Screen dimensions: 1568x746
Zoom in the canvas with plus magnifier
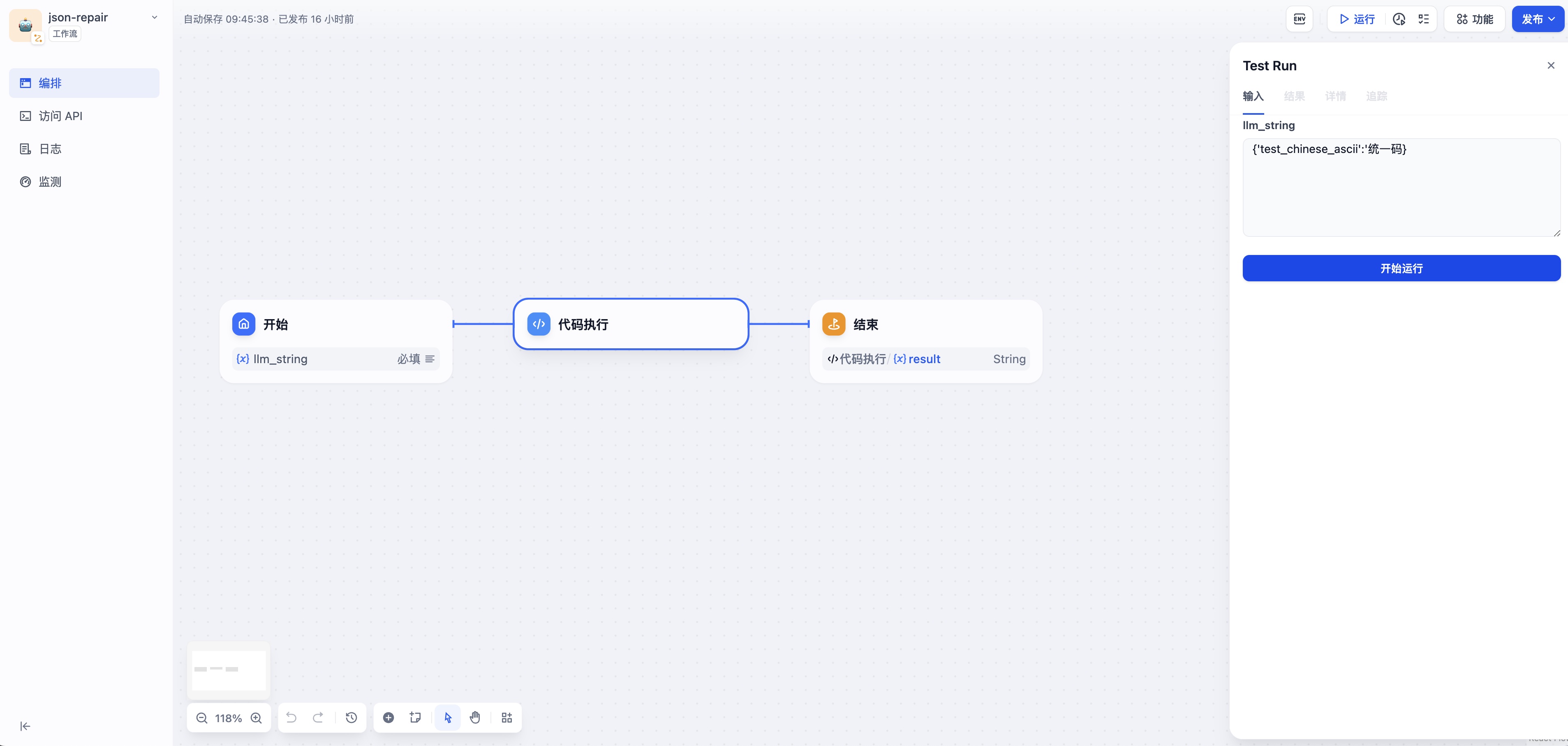click(256, 718)
